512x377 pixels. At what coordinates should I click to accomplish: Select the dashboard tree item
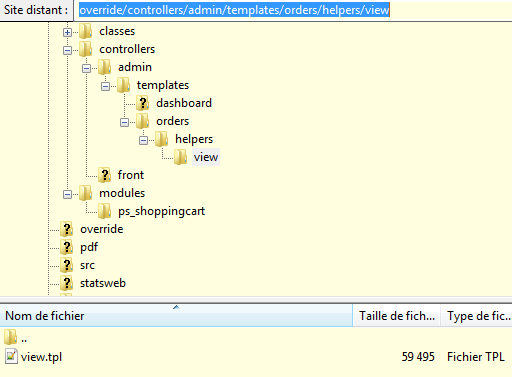(x=184, y=103)
